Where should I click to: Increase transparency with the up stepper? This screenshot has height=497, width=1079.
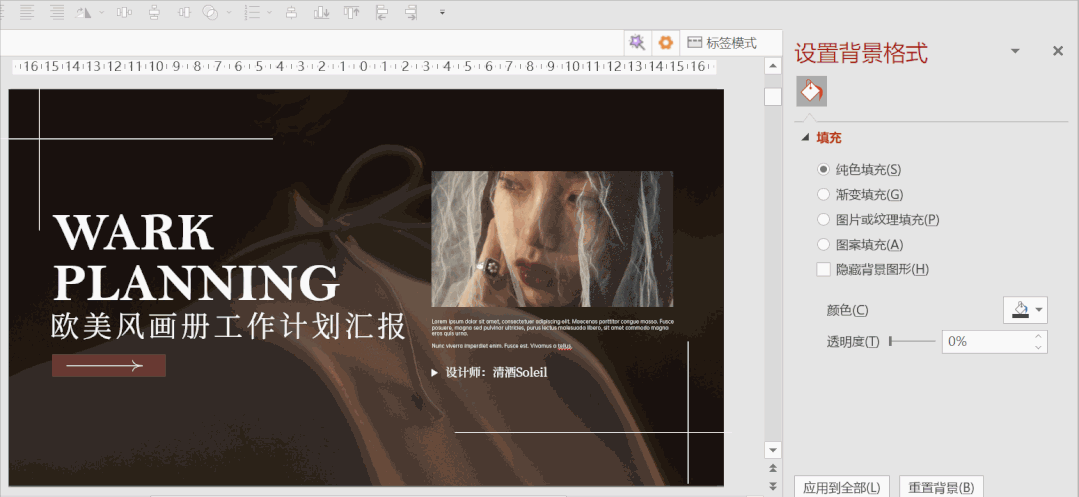[x=1038, y=336]
